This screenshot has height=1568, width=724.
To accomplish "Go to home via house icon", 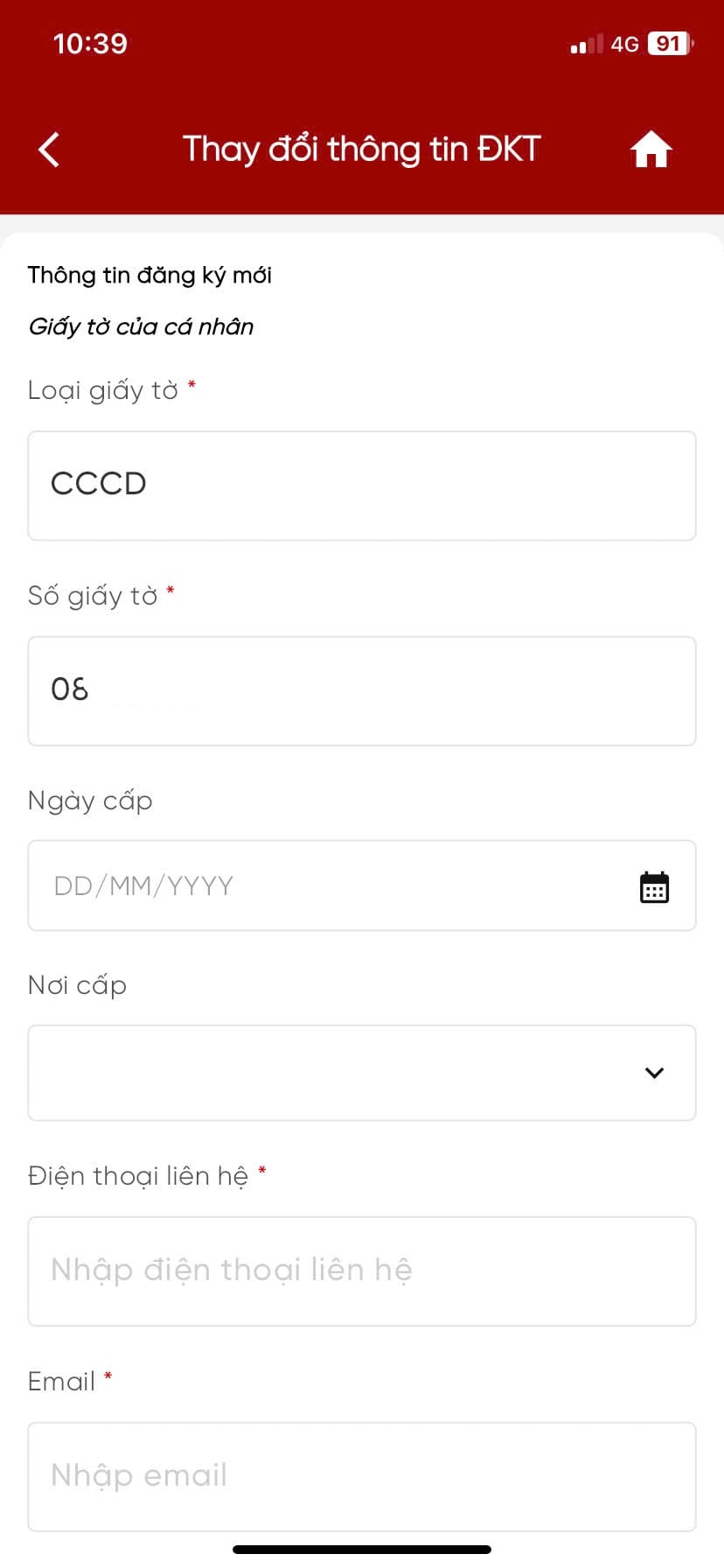I will [x=651, y=150].
